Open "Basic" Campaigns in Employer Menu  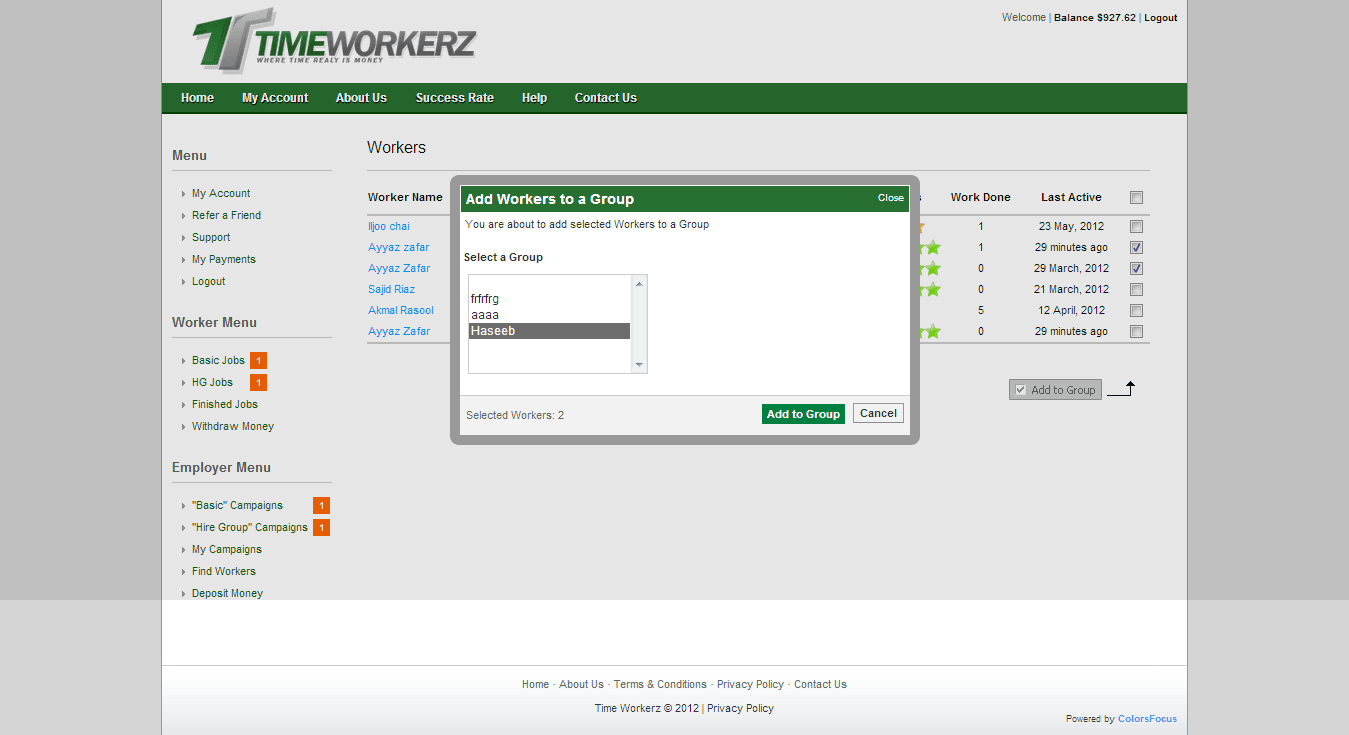coord(237,506)
